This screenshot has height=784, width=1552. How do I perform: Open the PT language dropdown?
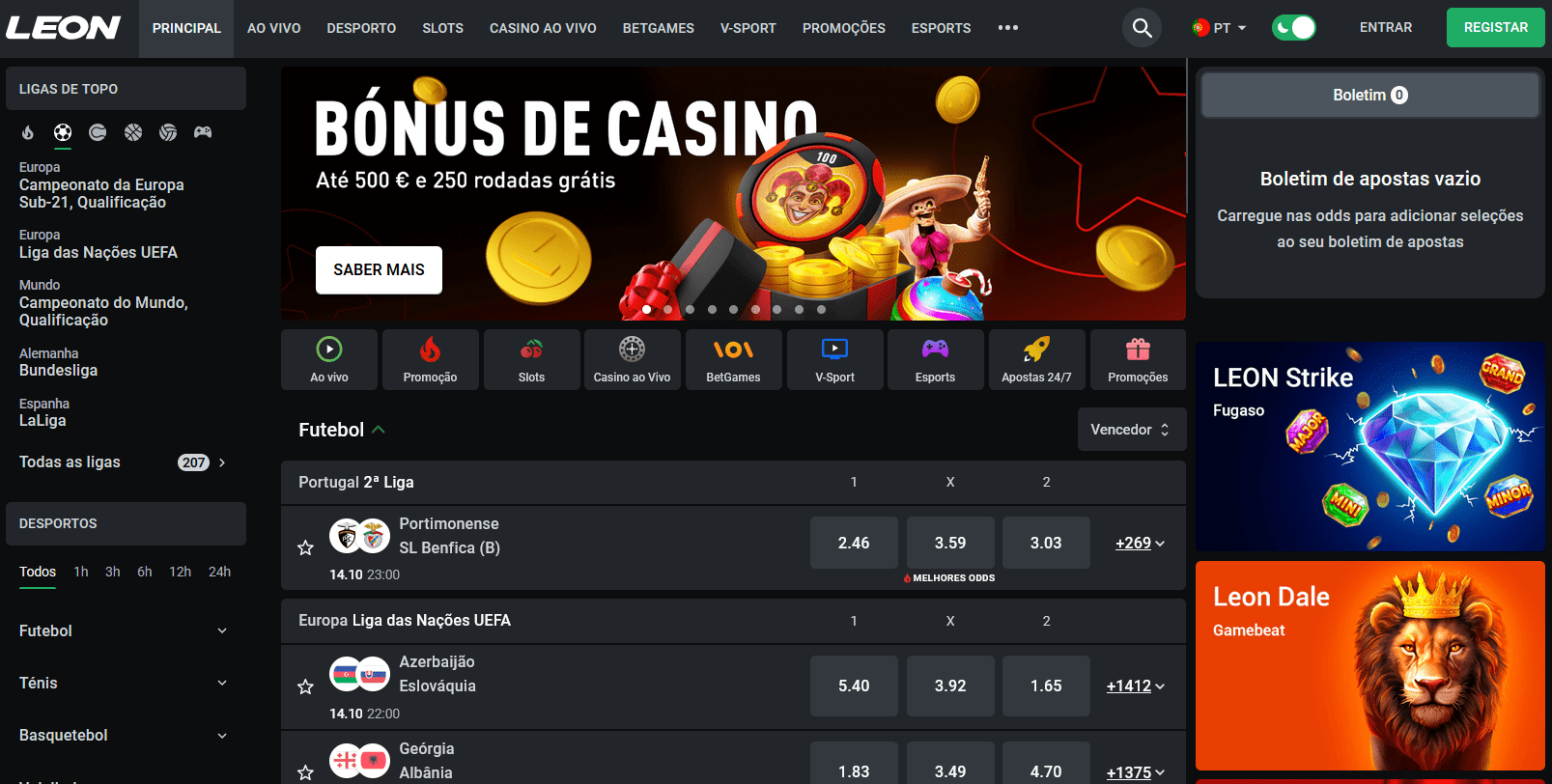[x=1219, y=28]
